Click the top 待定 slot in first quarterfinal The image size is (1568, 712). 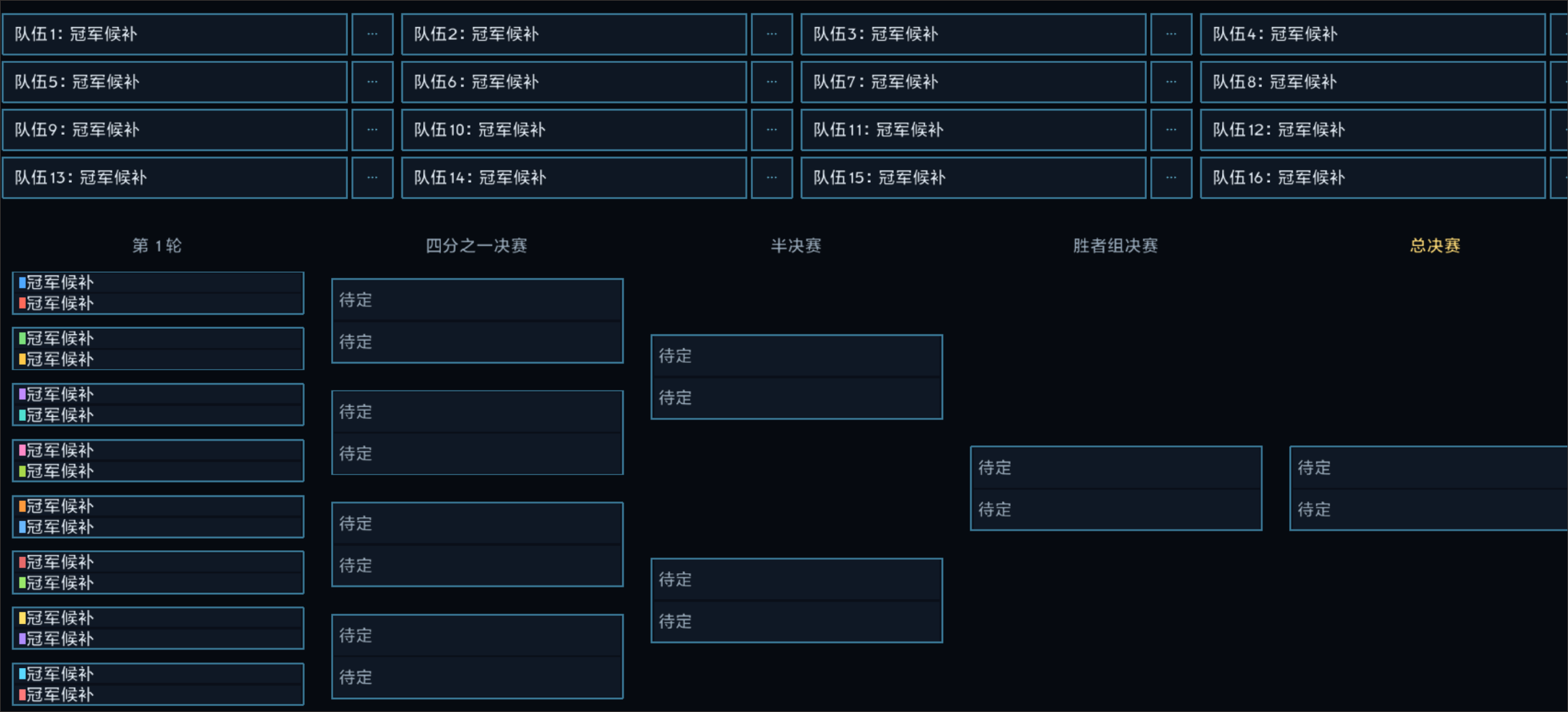tap(477, 300)
